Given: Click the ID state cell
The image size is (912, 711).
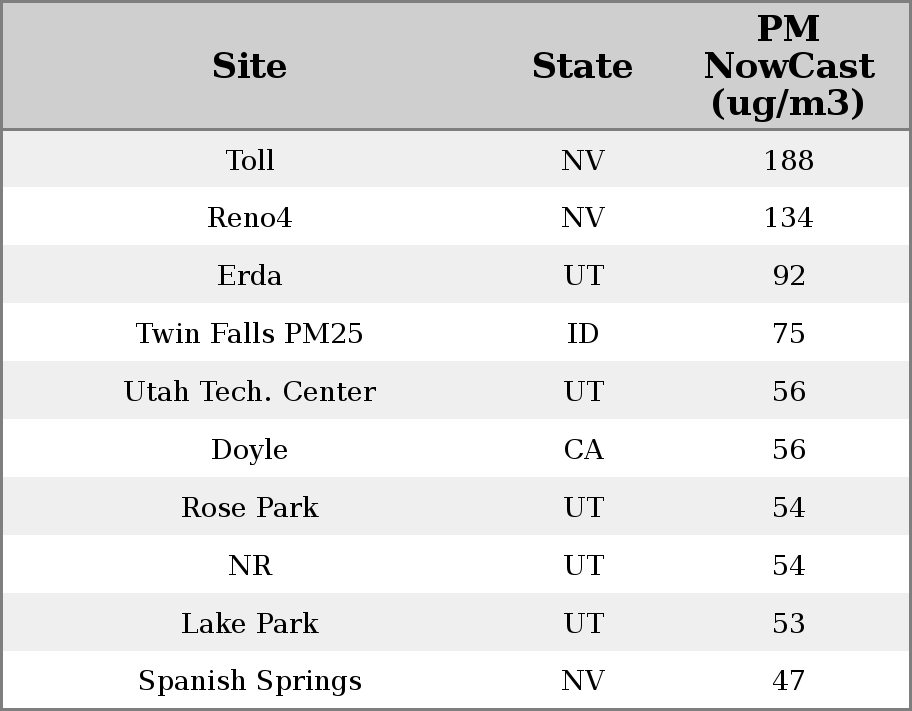Looking at the screenshot, I should click(x=582, y=334).
